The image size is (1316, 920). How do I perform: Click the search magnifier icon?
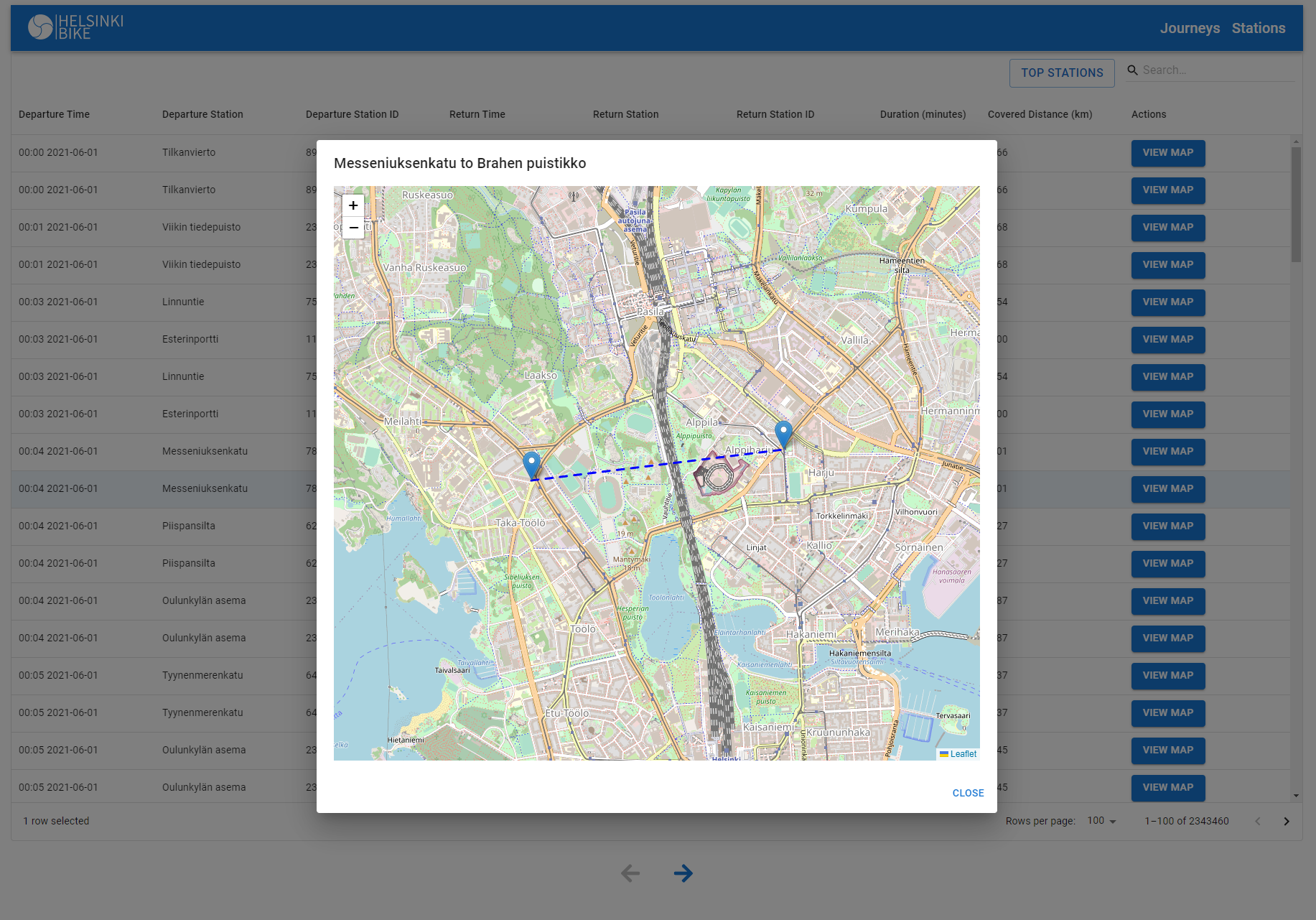[x=1132, y=70]
